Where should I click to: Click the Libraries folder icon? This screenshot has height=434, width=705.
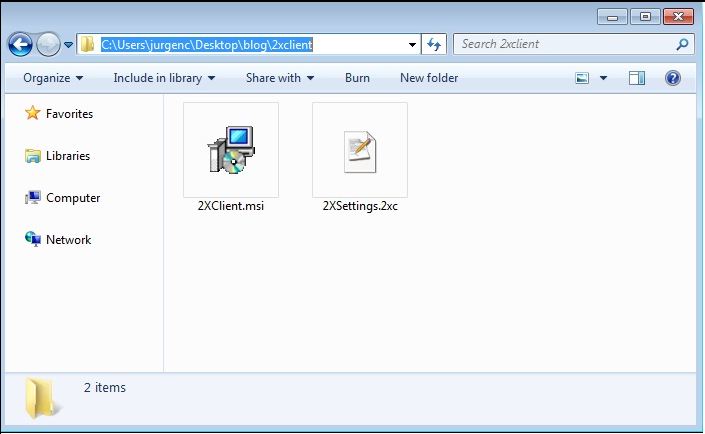tap(32, 156)
